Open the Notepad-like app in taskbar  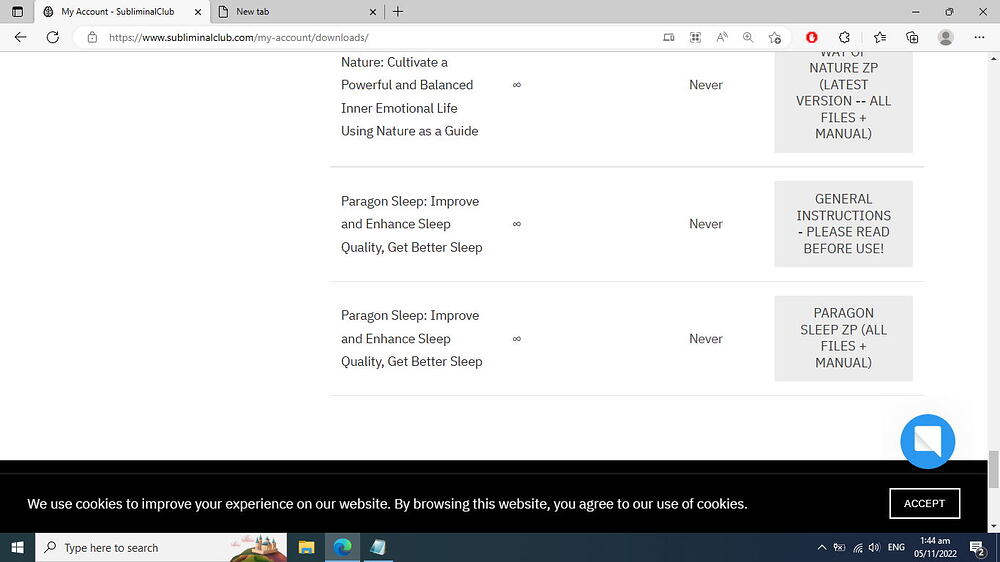(x=378, y=547)
